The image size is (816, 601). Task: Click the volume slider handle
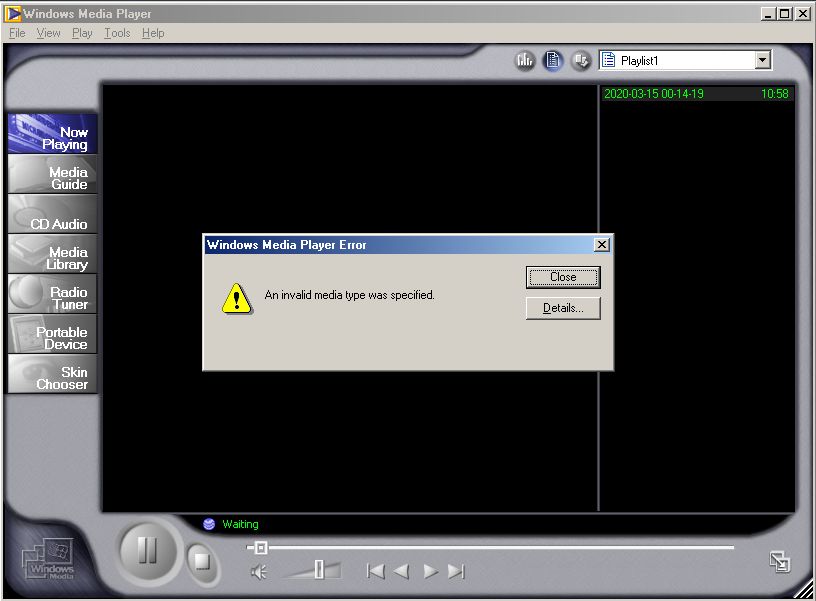(319, 570)
